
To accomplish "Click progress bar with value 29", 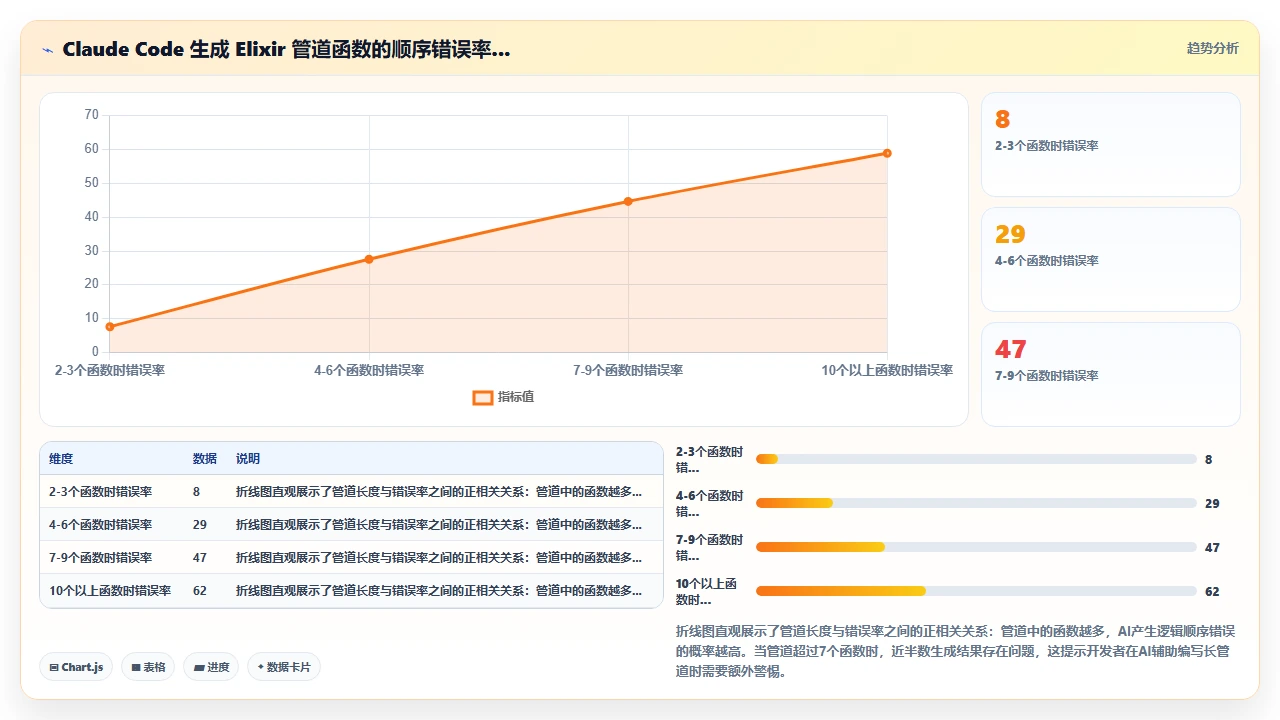I will click(976, 503).
